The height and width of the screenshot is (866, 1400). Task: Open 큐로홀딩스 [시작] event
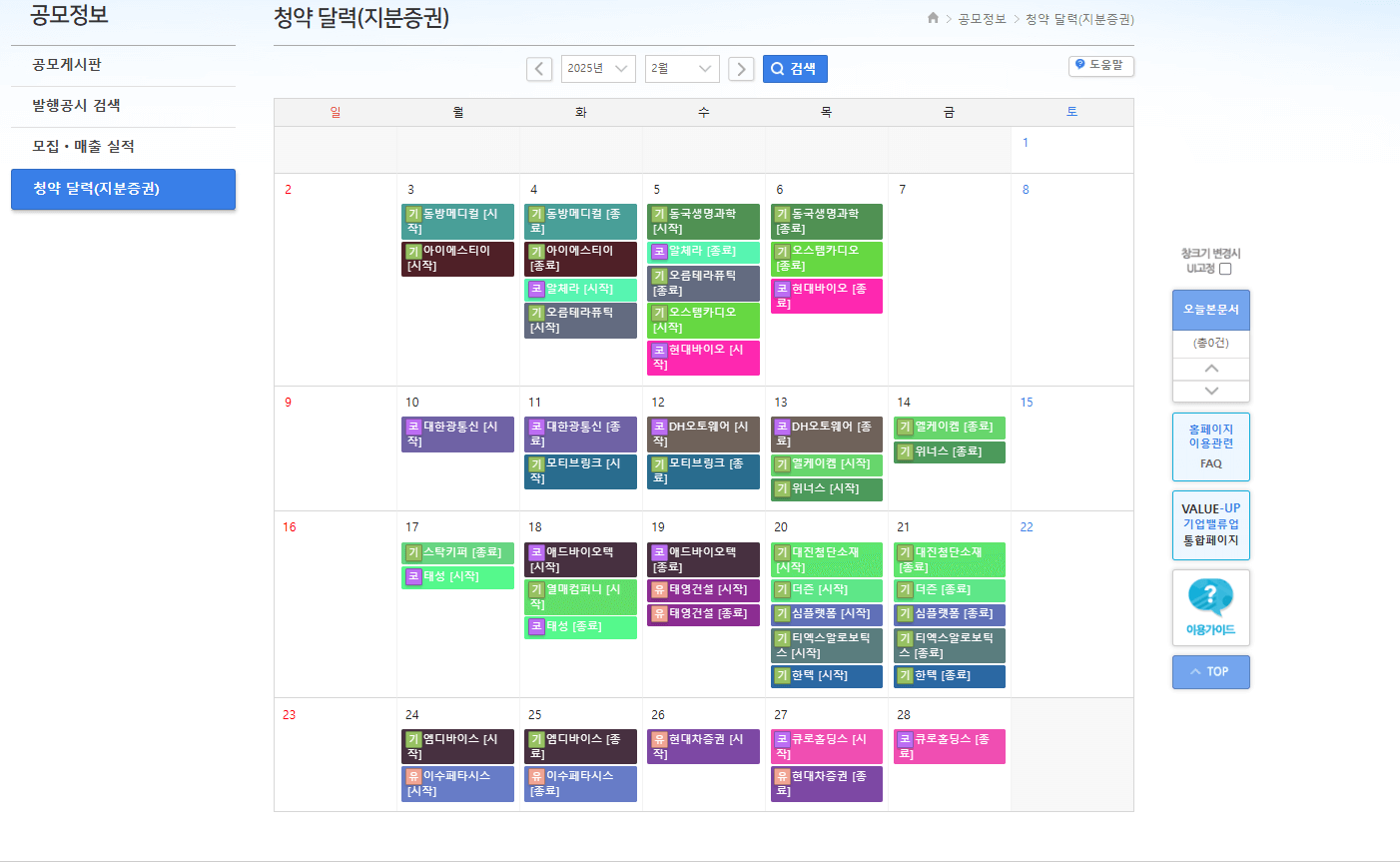[x=826, y=747]
